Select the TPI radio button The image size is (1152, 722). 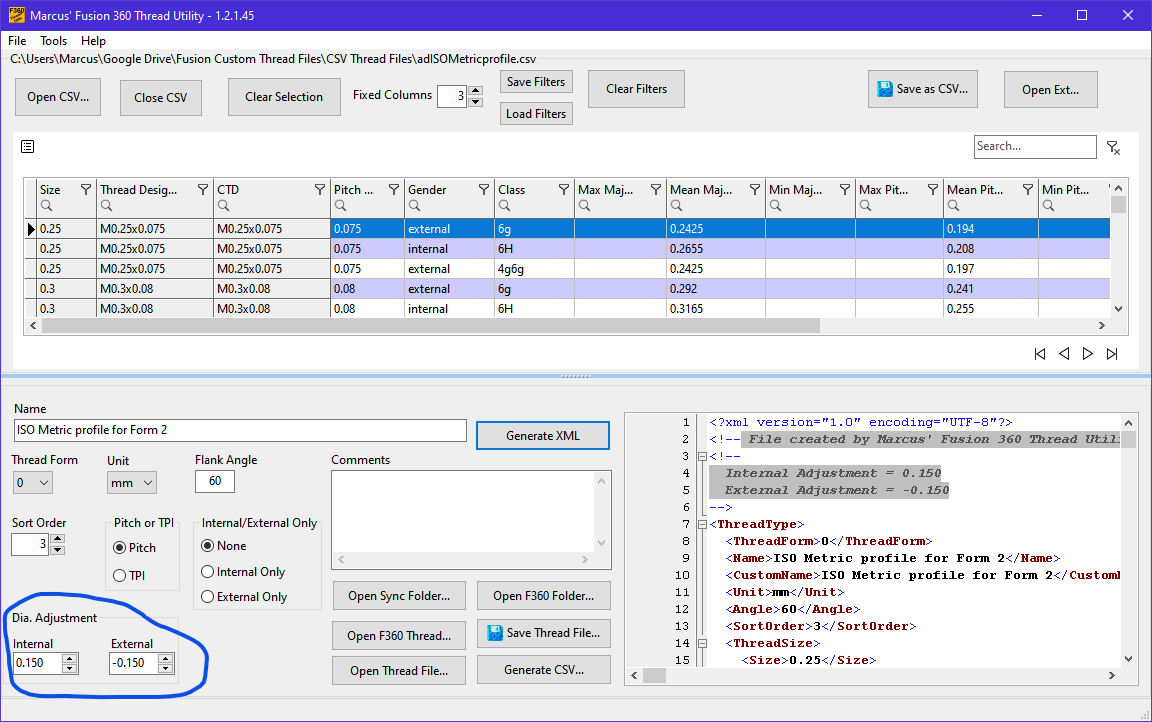(120, 575)
